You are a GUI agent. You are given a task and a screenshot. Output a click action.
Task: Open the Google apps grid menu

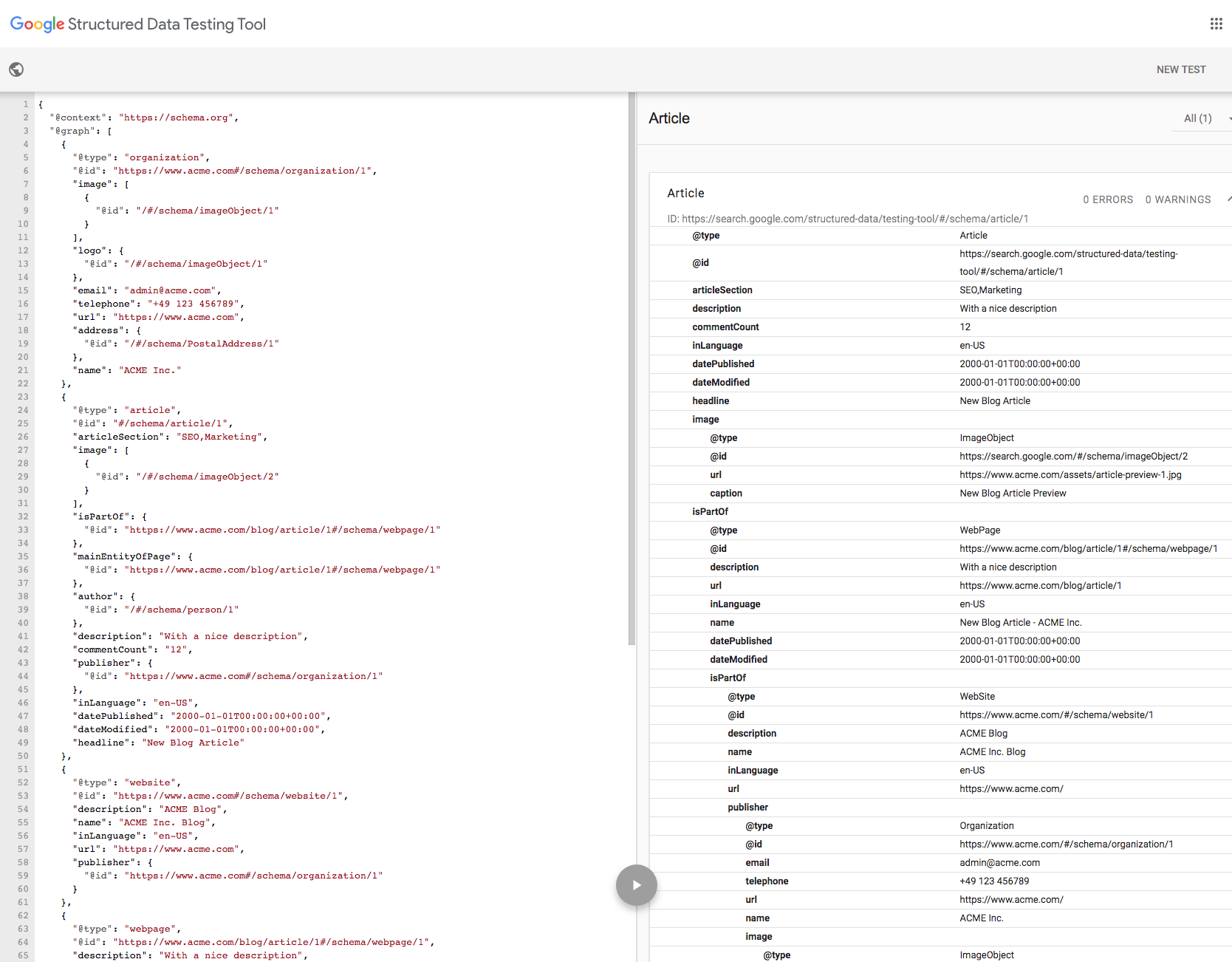[1216, 23]
